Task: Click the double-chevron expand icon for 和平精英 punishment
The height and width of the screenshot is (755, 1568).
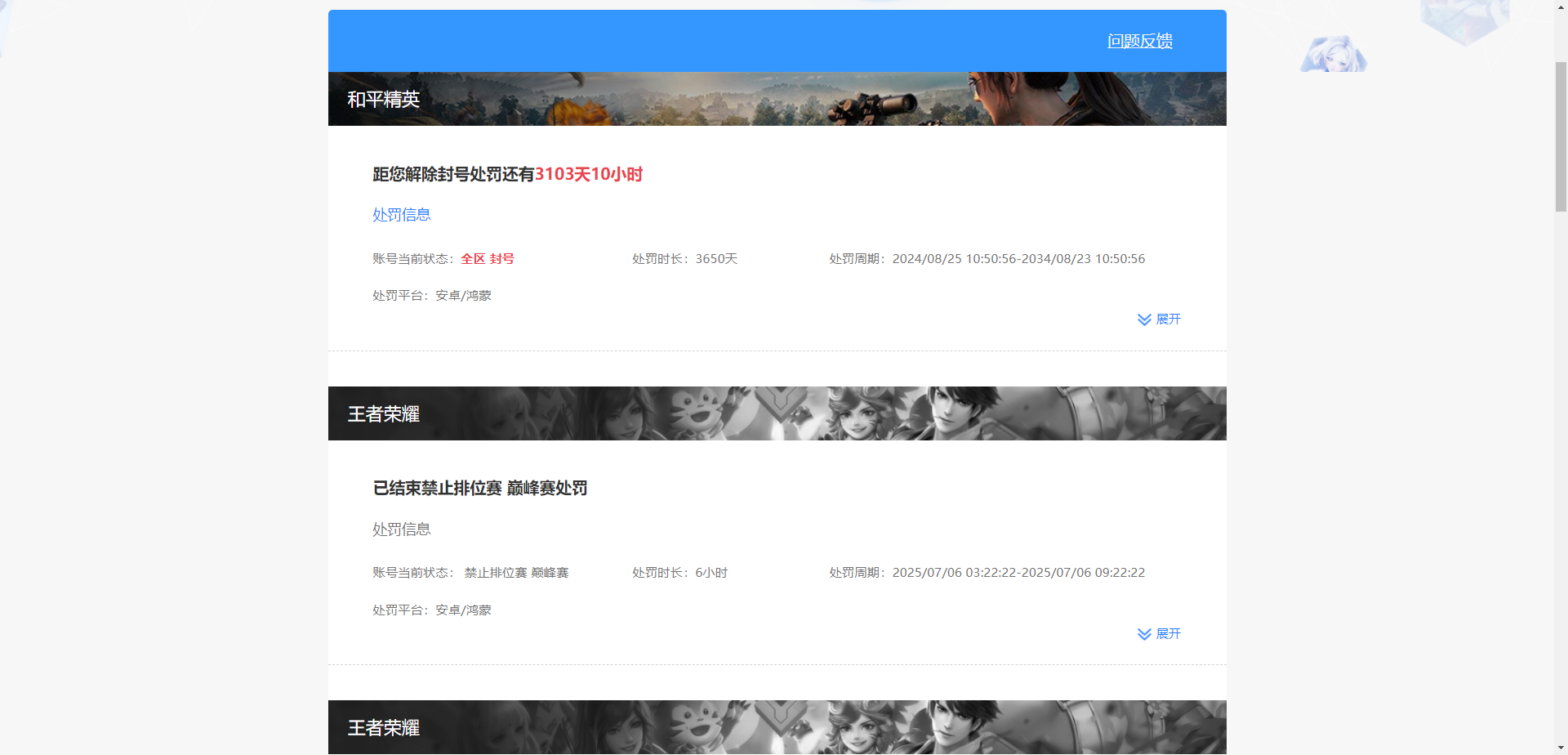Action: coord(1143,319)
